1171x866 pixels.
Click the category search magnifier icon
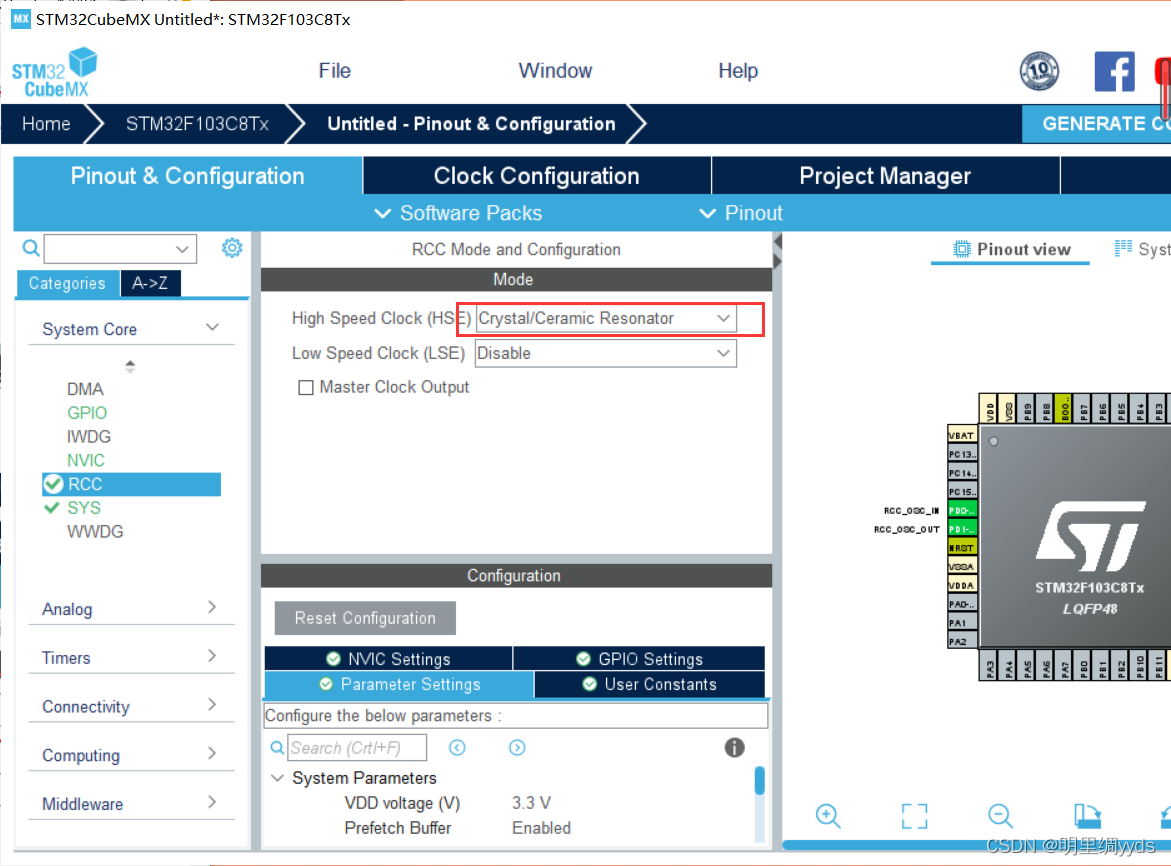point(31,248)
